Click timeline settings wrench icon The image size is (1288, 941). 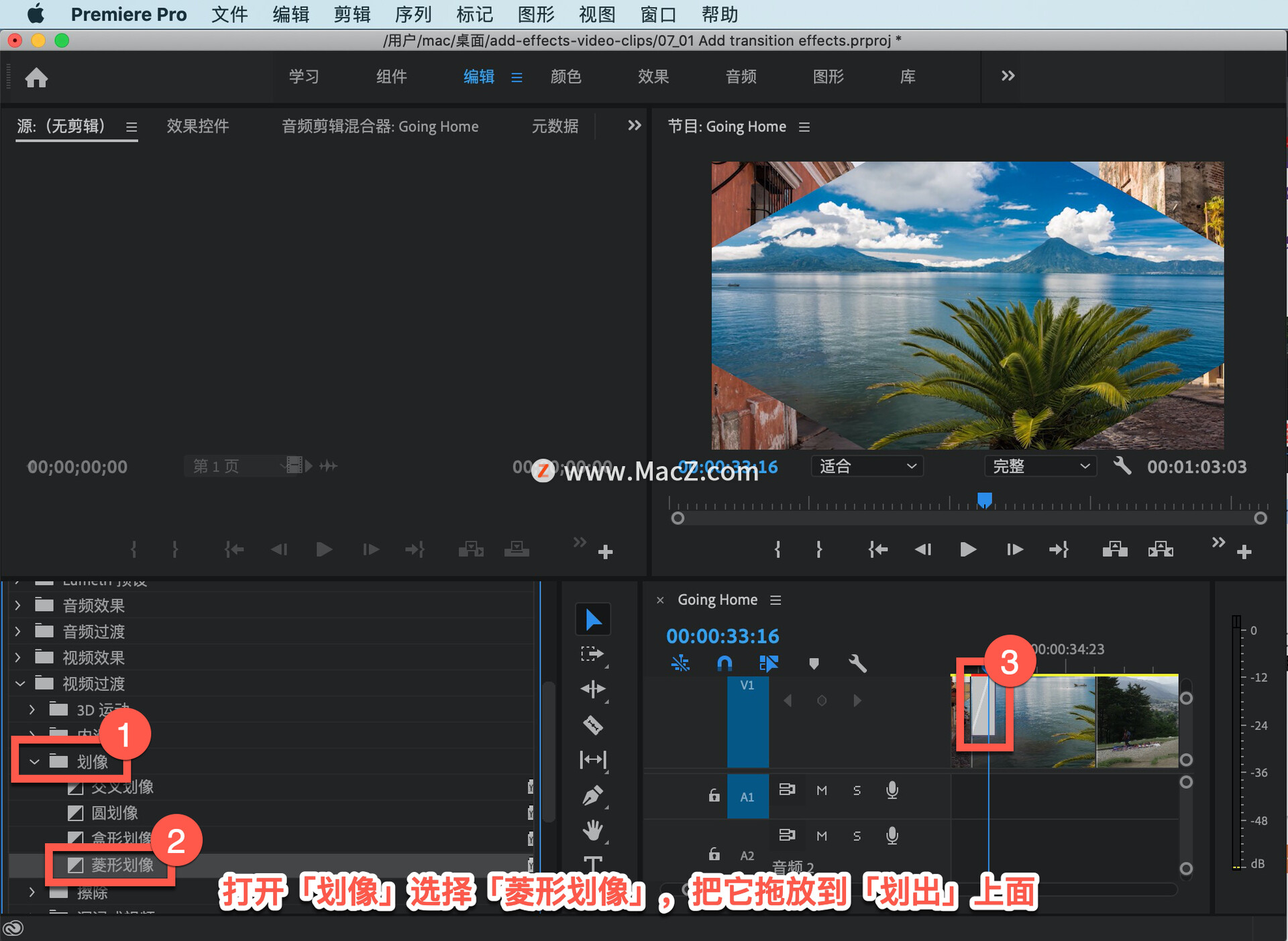(x=857, y=664)
